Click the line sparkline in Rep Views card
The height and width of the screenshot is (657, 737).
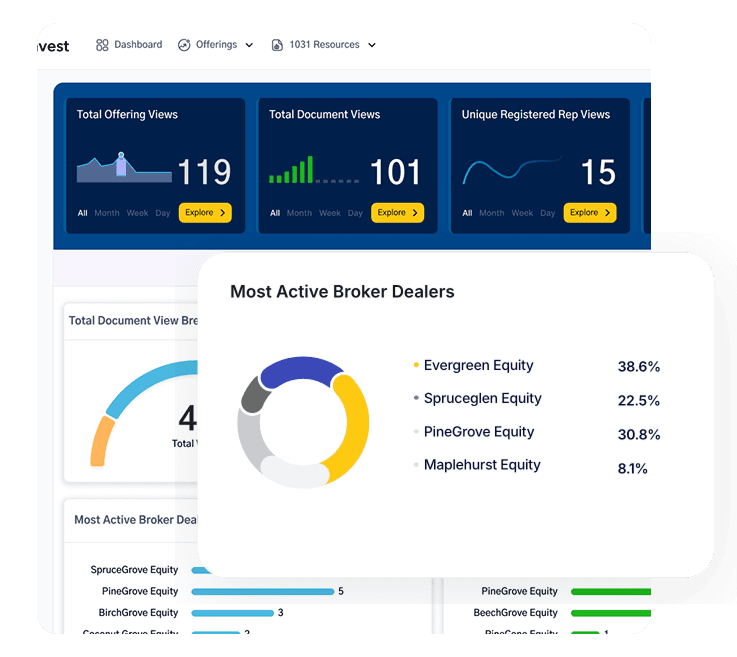tap(512, 171)
